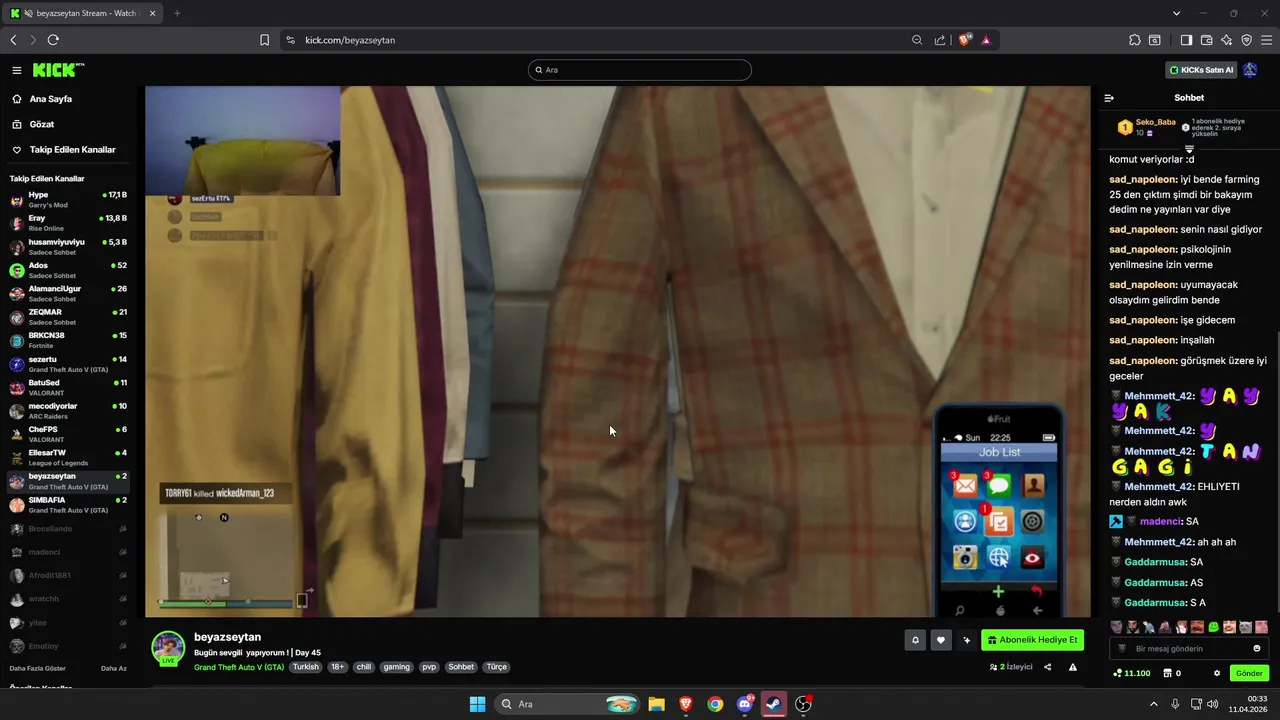Open the Leo AI sparkle icon in the toolbar
This screenshot has width=1280, height=720.
pyautogui.click(x=1226, y=40)
